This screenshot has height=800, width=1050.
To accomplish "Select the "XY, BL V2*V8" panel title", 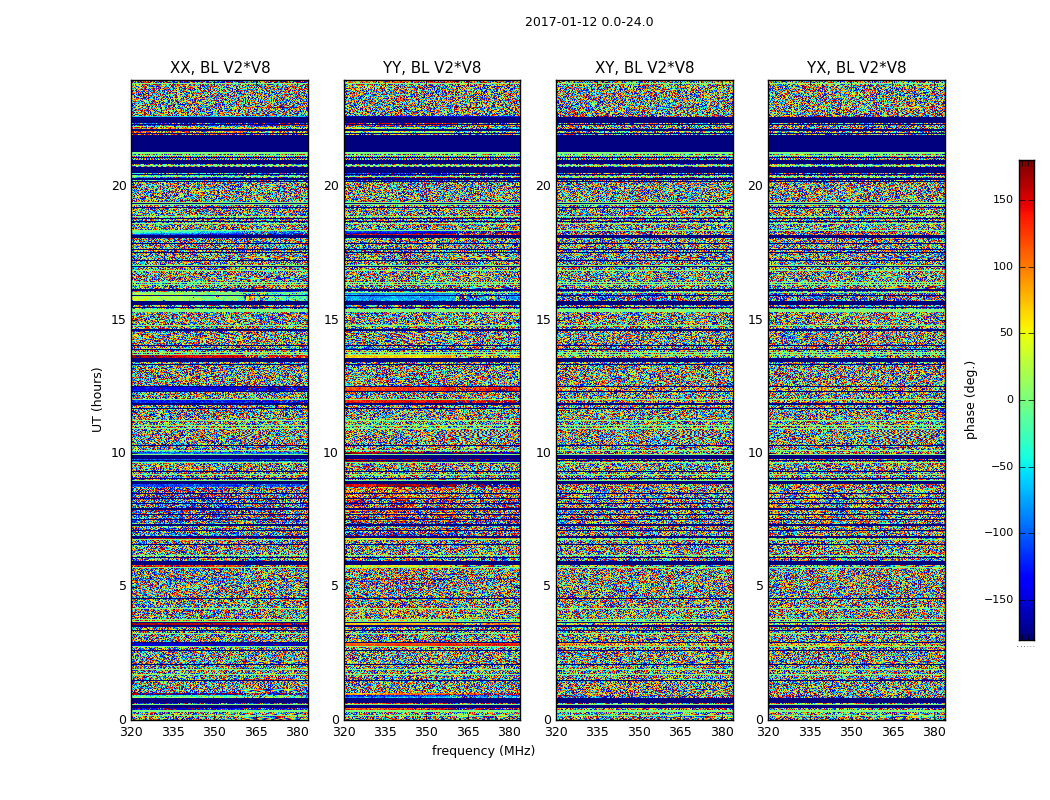I will (x=644, y=68).
